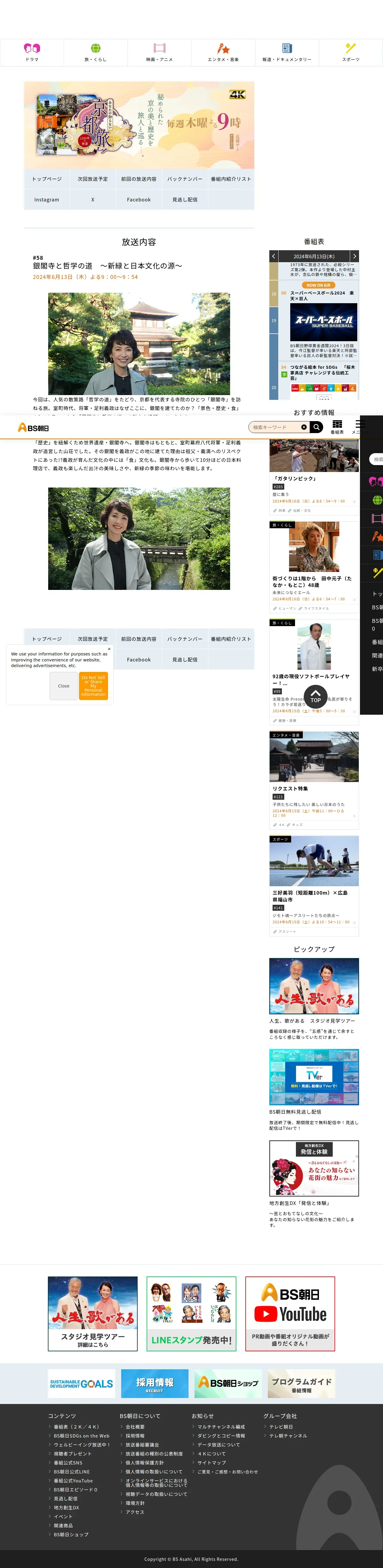Viewport: 383px width, 1568px height.
Task: Open the footer link サイトマップ
Action: pos(211,1463)
